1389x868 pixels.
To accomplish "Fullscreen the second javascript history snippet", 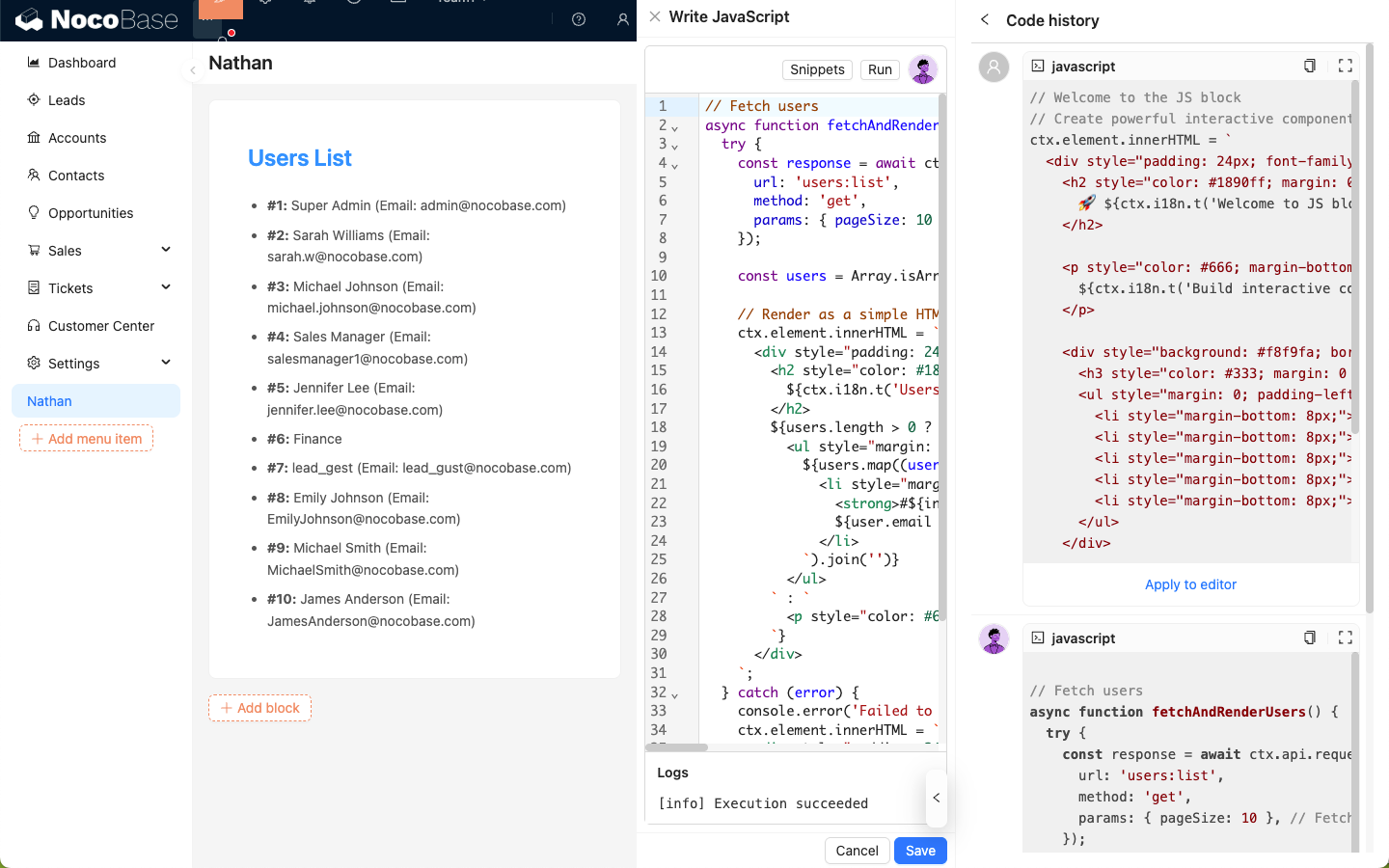I will click(1346, 637).
